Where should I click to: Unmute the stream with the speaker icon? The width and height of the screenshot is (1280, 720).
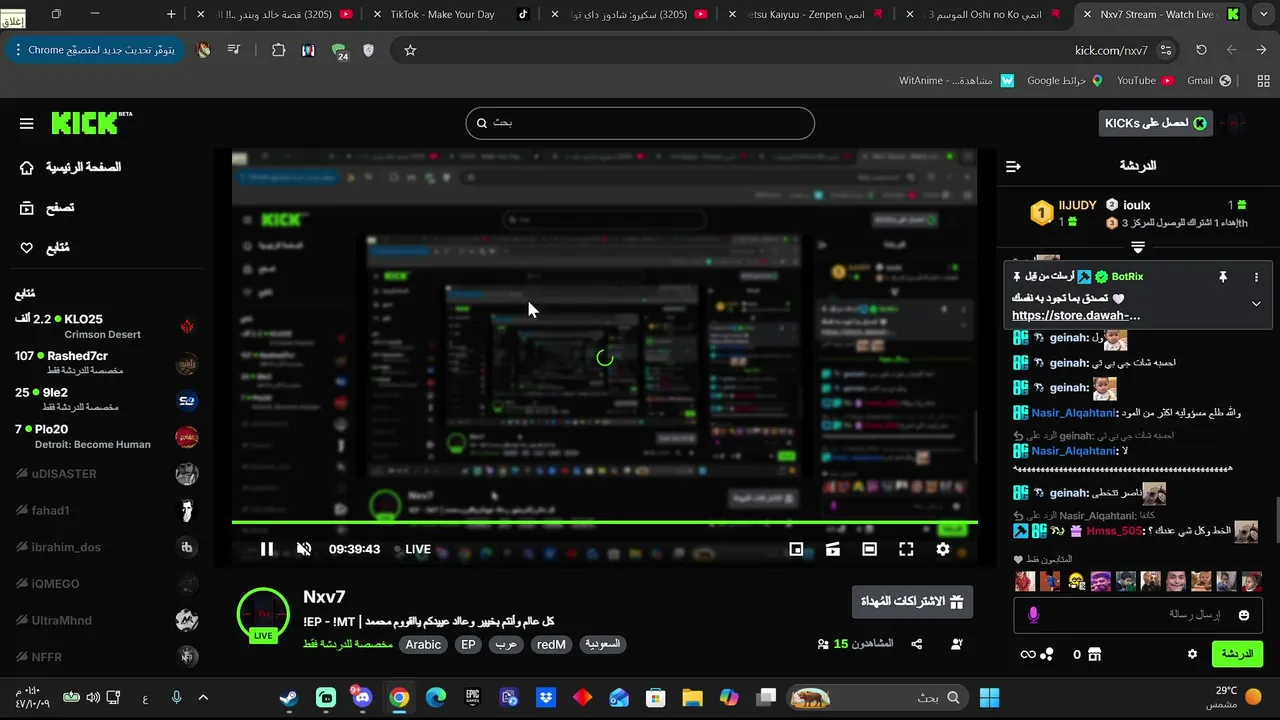point(304,549)
